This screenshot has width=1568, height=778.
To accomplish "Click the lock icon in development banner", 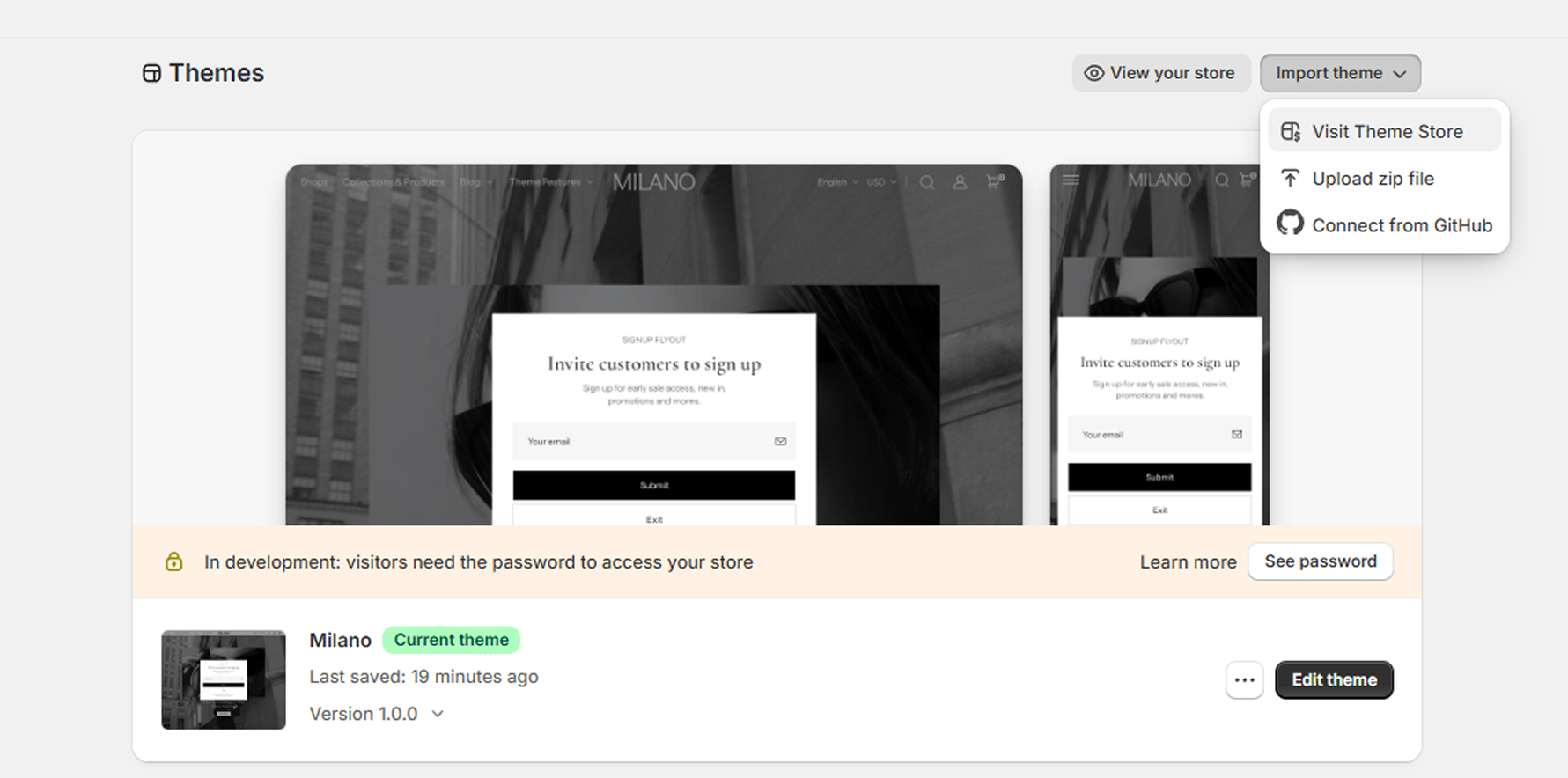I will click(174, 562).
